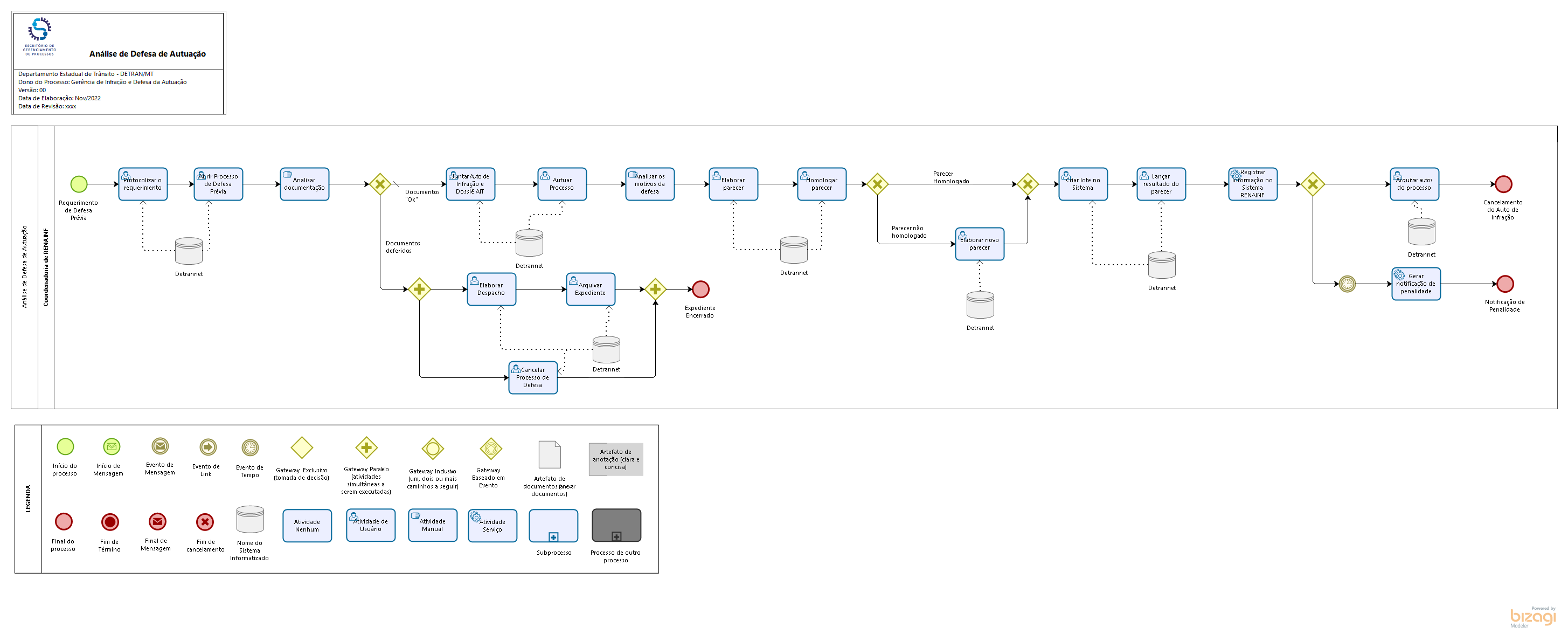The width and height of the screenshot is (1568, 634).
Task: Click the green Requerimento de Defesa Prévia start event
Action: [79, 184]
